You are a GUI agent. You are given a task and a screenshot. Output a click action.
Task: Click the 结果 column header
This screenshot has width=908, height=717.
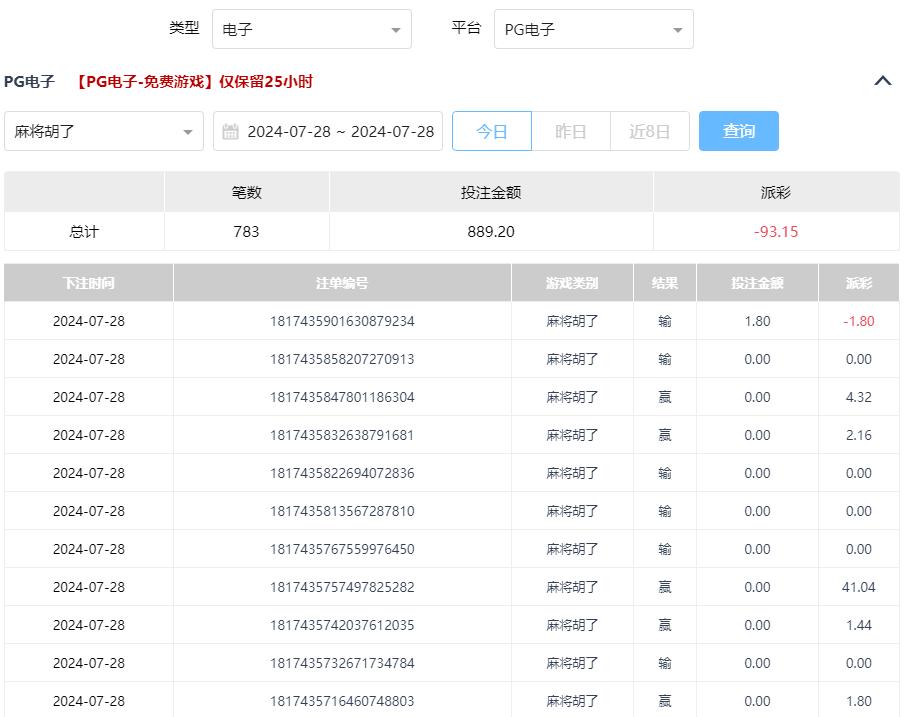pos(665,283)
